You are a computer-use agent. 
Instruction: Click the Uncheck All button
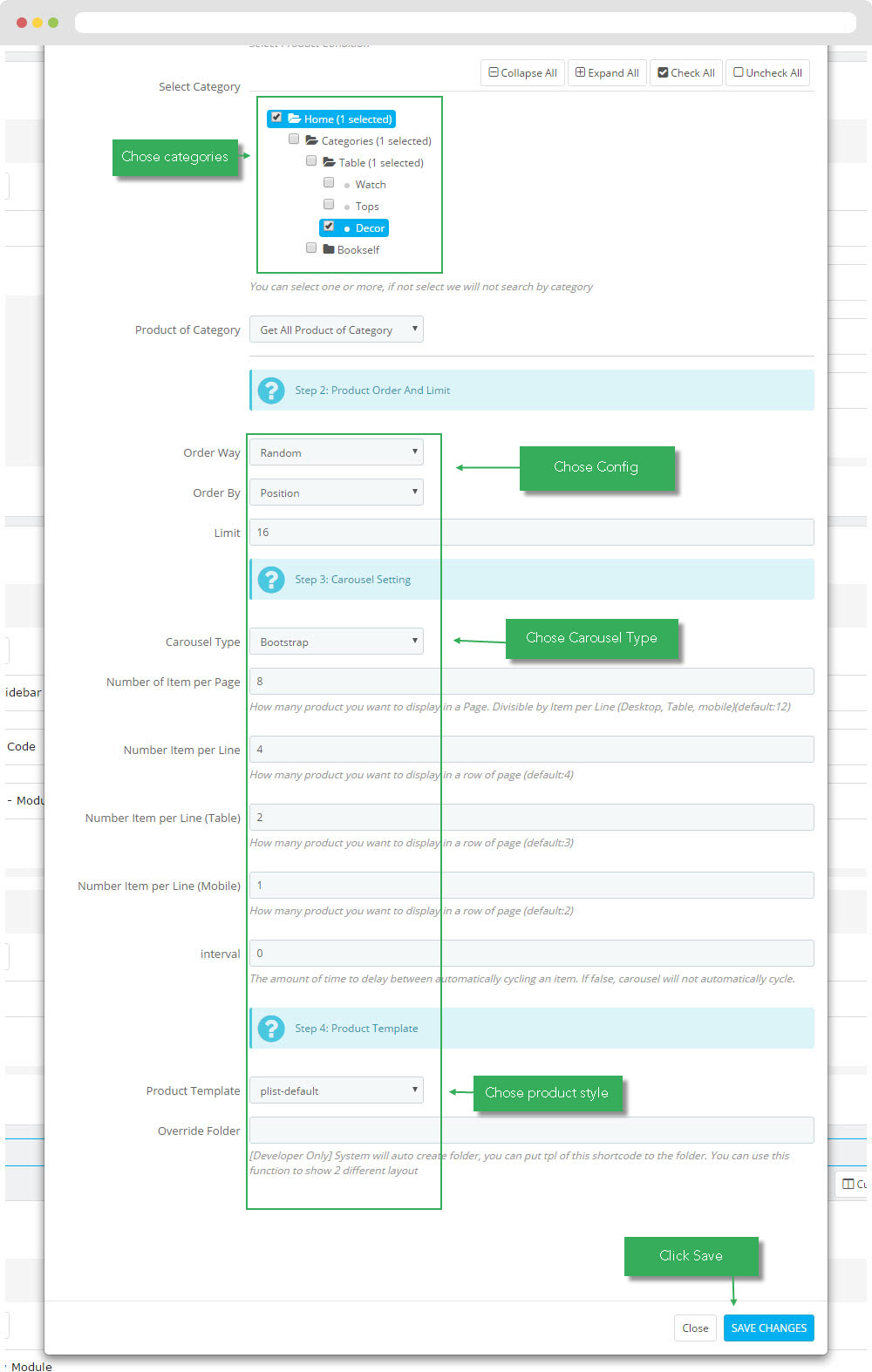tap(767, 73)
